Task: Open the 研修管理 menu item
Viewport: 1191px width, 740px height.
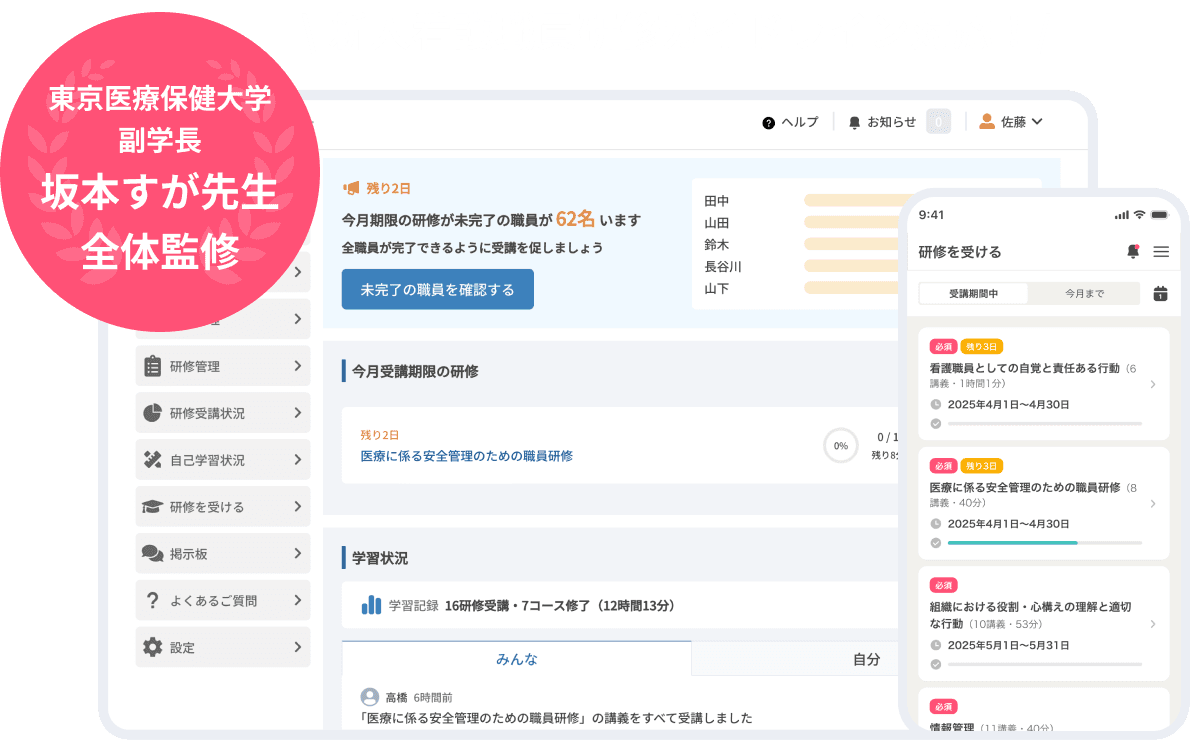Action: [223, 366]
